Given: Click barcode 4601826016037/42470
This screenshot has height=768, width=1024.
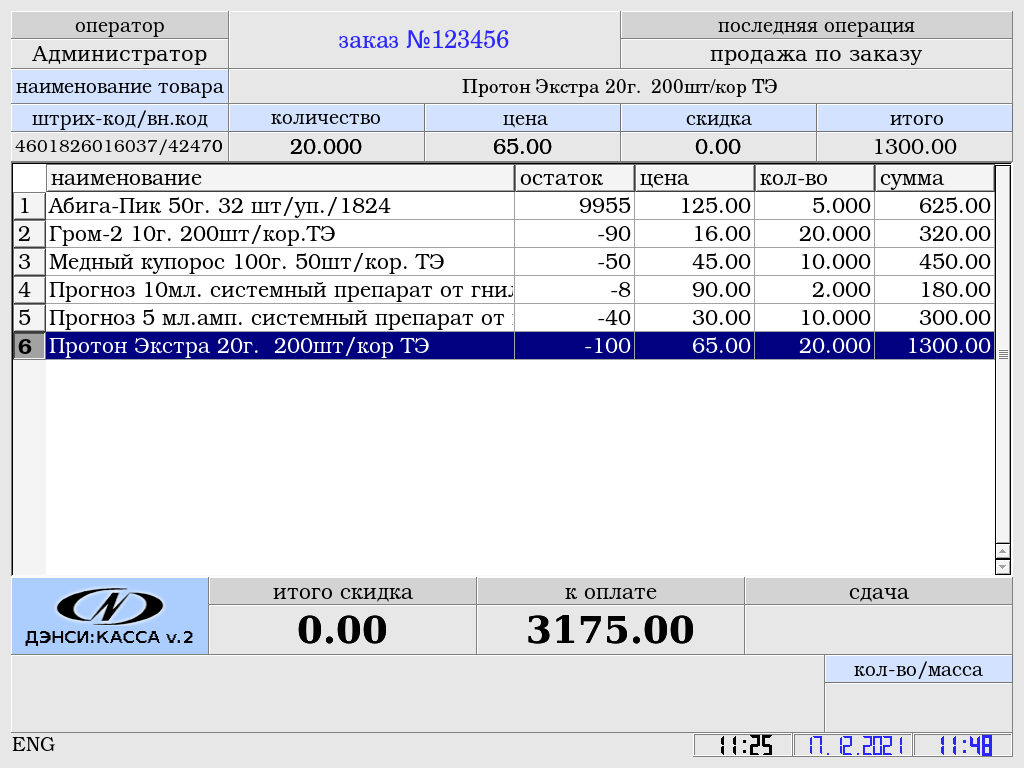Looking at the screenshot, I should [120, 146].
